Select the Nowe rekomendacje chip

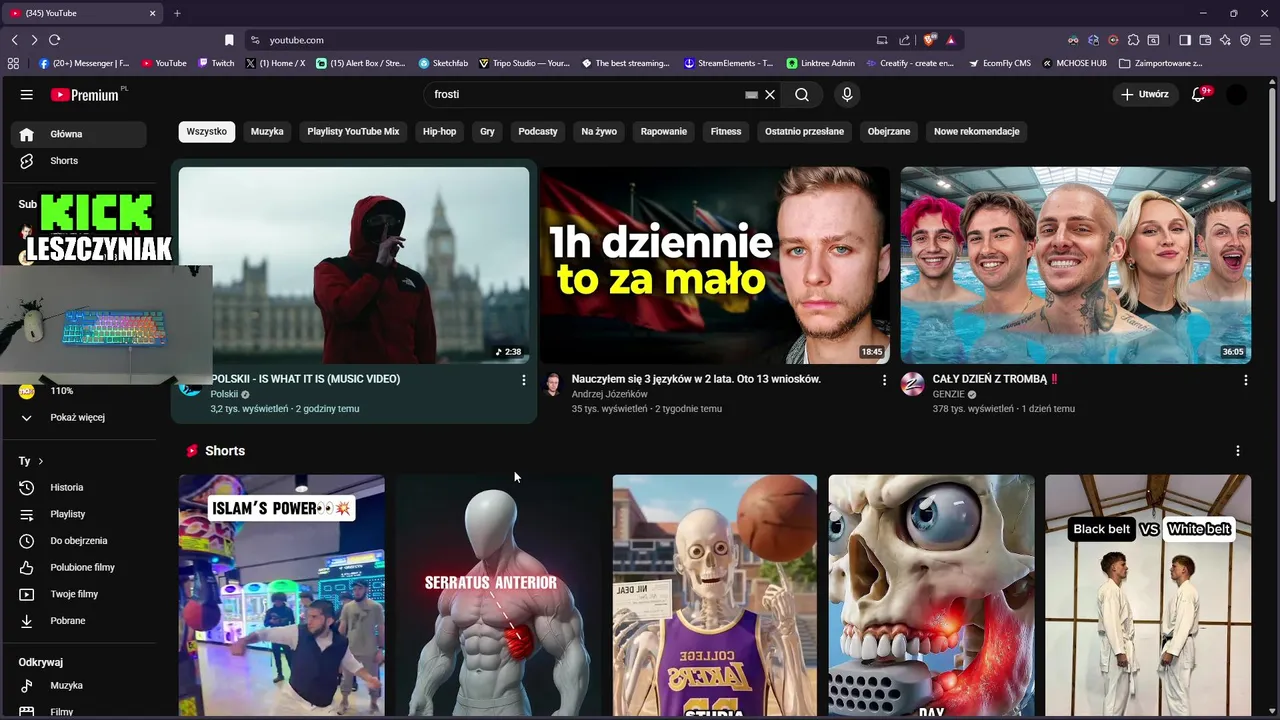coord(977,131)
